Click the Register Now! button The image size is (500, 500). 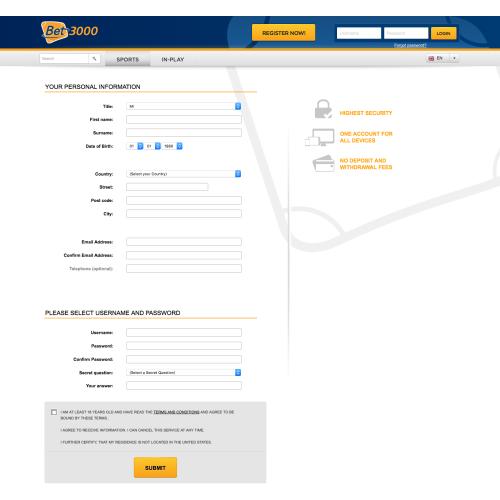[x=284, y=33]
